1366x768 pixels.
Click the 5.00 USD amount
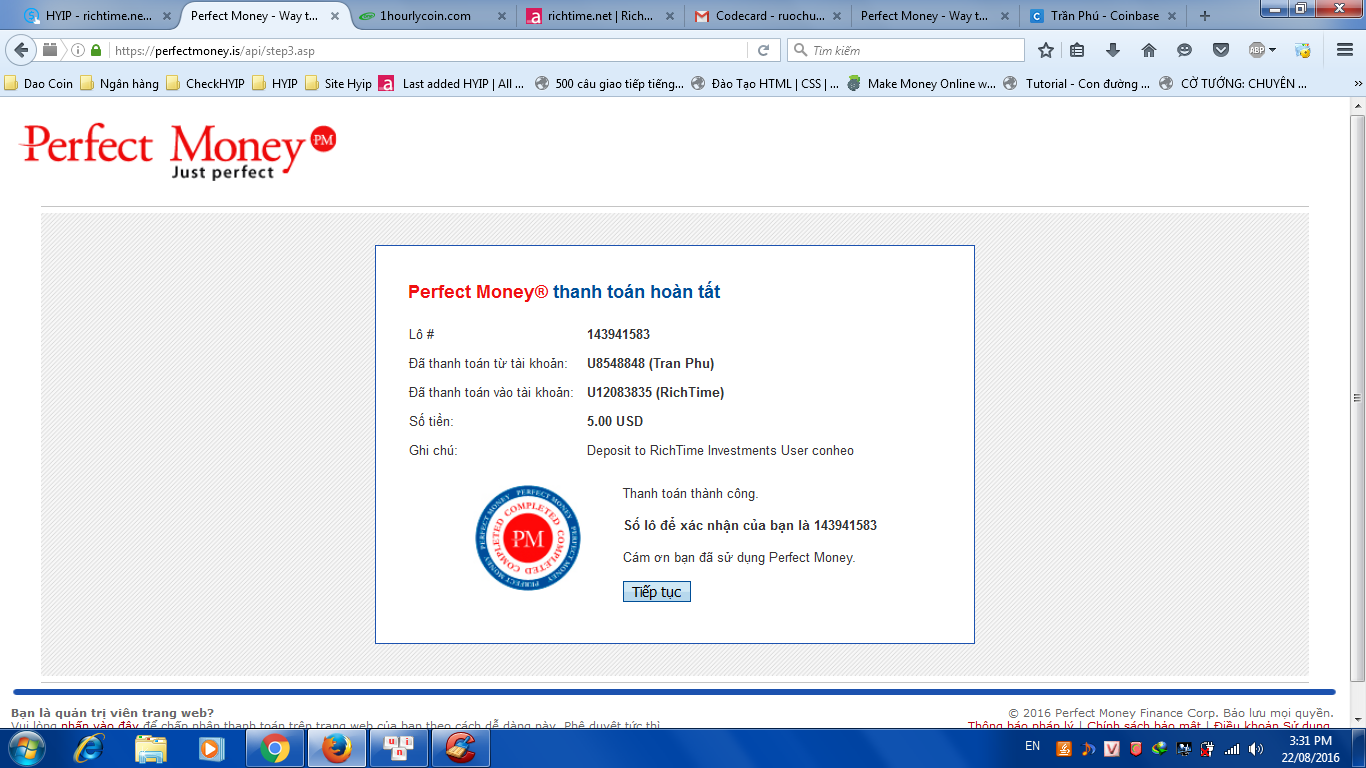pos(615,421)
